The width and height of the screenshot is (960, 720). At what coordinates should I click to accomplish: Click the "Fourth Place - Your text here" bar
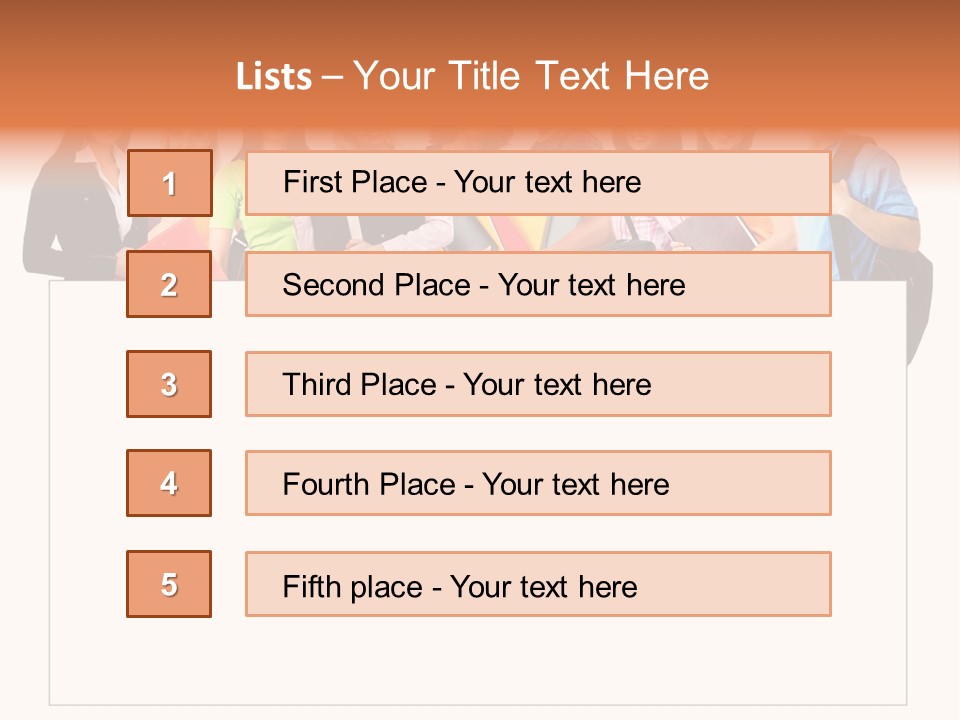click(x=538, y=483)
